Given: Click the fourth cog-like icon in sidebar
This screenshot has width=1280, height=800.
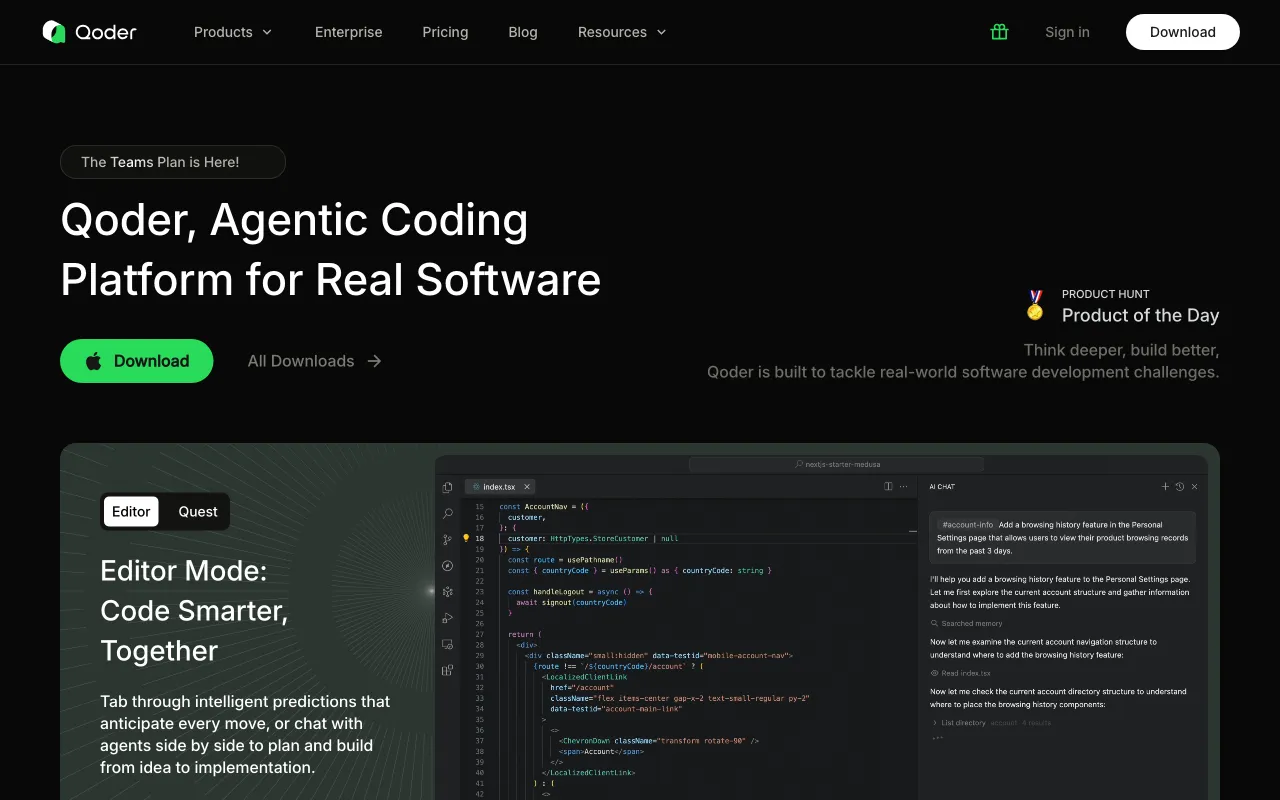Looking at the screenshot, I should (x=447, y=592).
